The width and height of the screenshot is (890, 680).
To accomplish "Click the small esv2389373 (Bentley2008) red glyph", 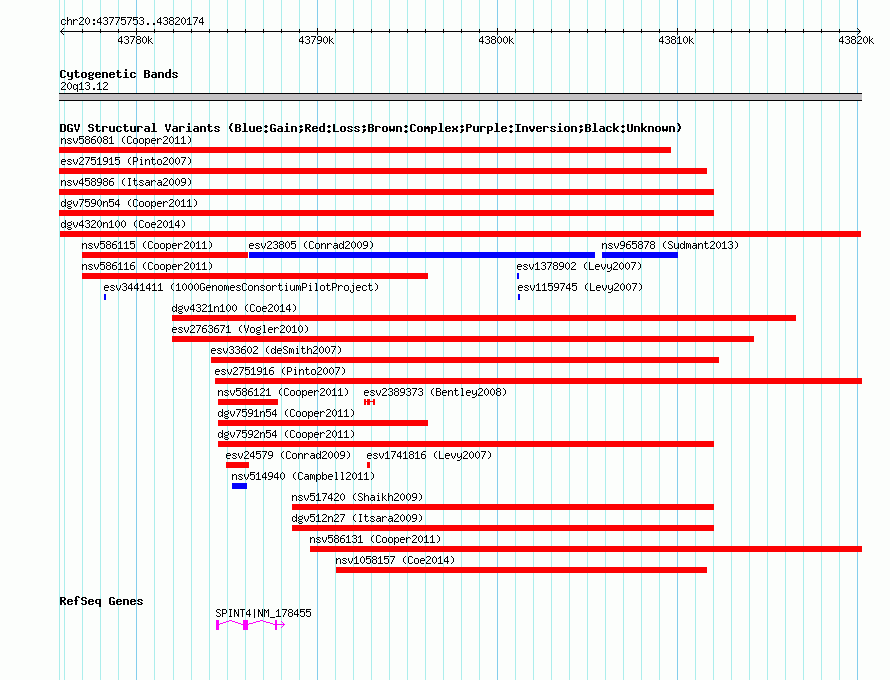I will [x=370, y=402].
